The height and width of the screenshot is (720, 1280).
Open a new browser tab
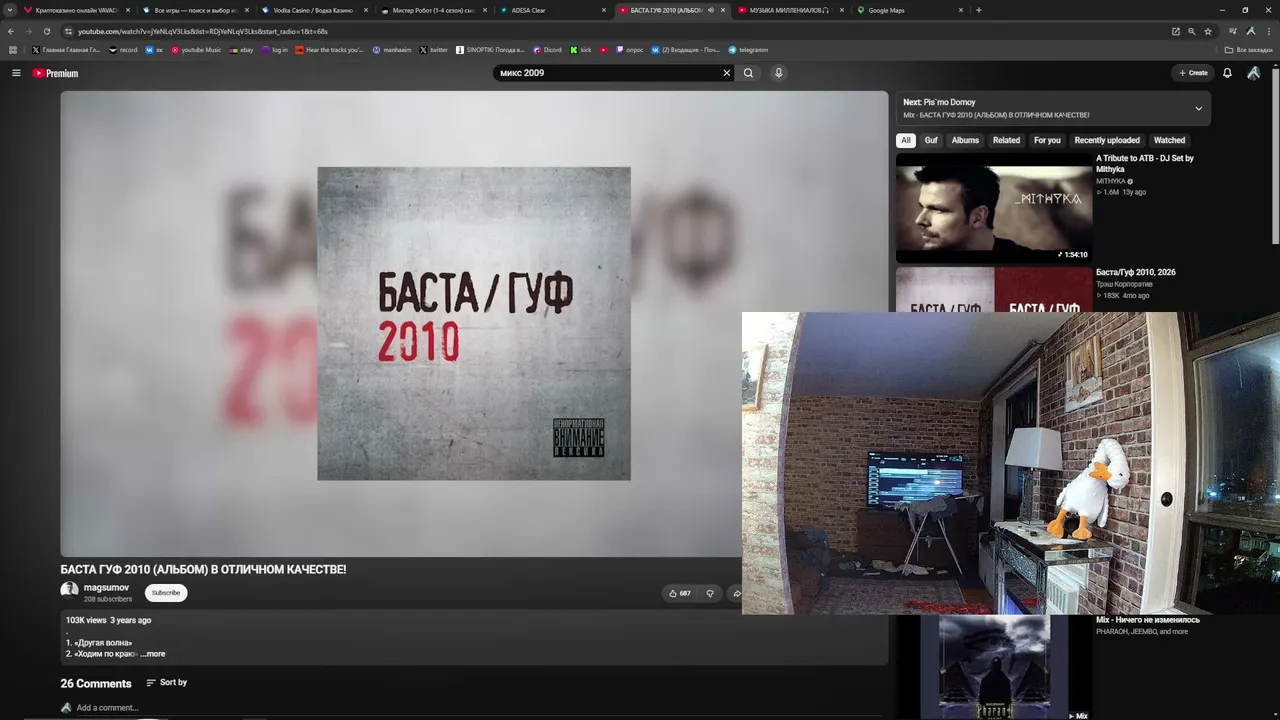tap(978, 10)
